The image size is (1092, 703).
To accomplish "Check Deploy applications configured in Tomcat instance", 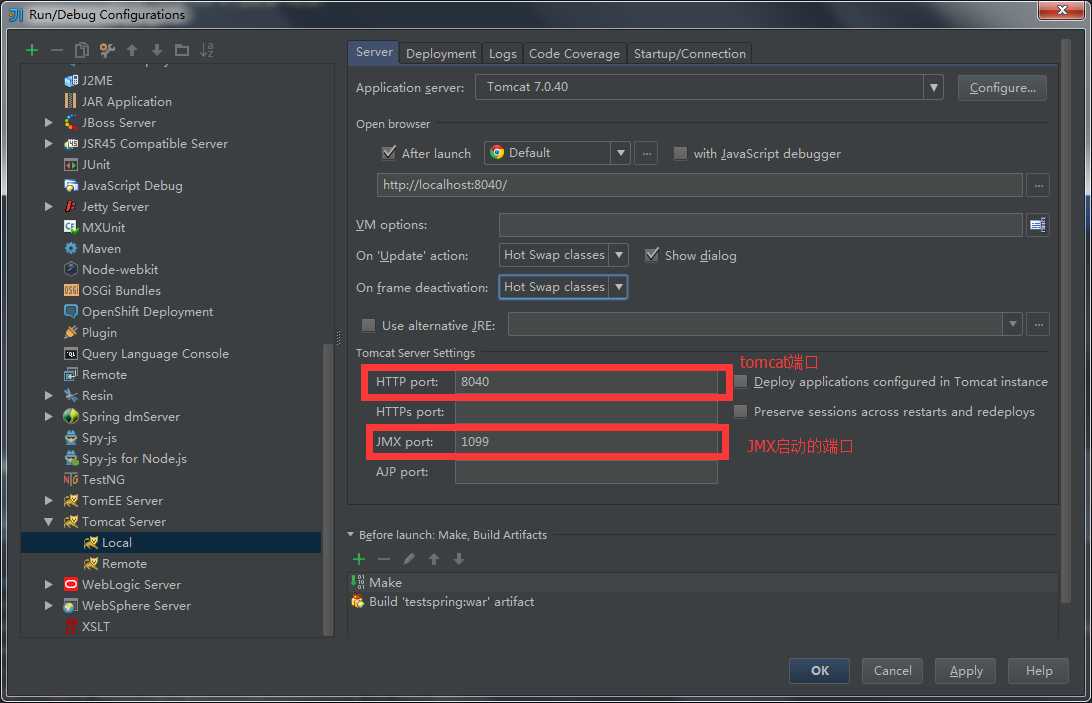I will pos(740,381).
